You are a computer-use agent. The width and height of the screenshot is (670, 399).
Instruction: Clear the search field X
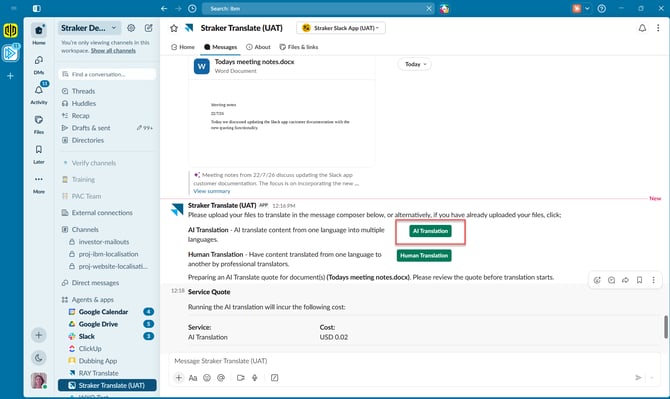click(x=429, y=9)
